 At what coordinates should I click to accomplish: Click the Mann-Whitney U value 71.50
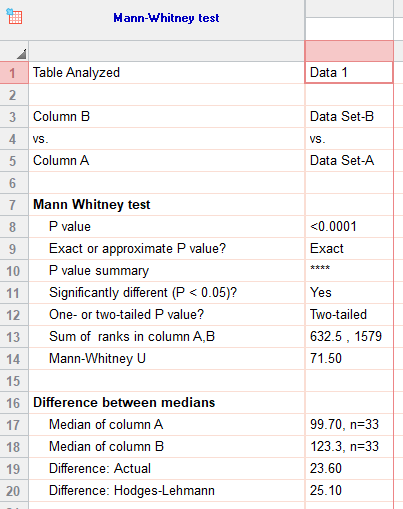(x=349, y=359)
